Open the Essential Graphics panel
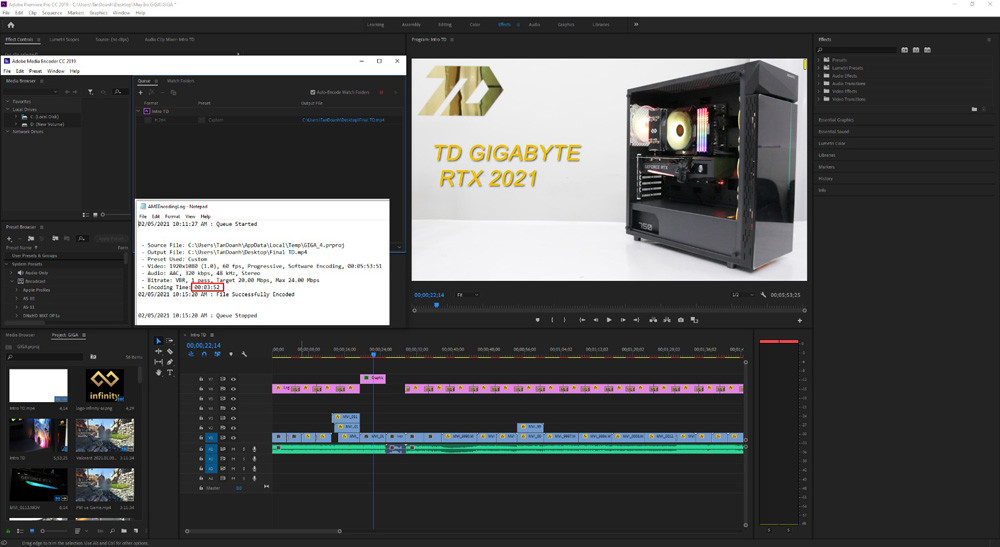 click(838, 119)
